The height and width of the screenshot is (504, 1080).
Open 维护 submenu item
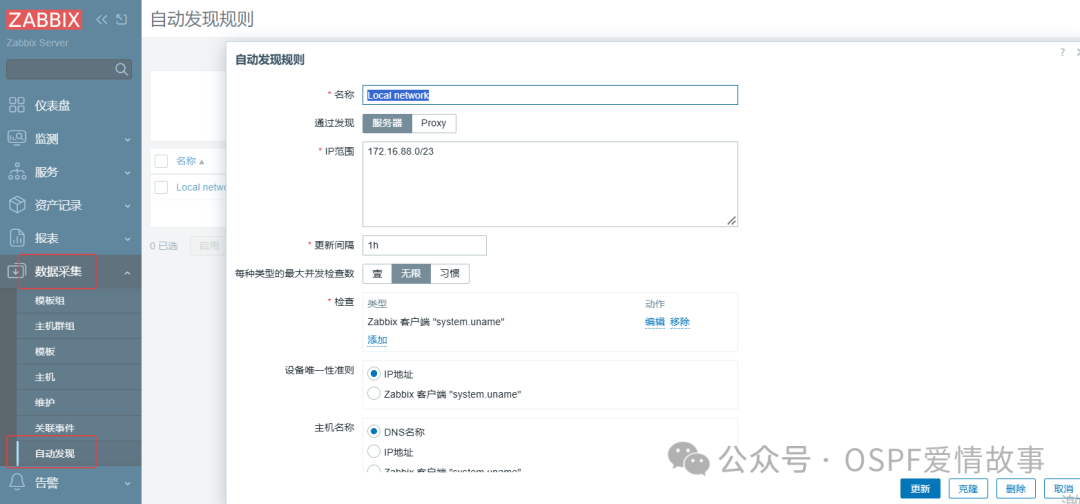[x=45, y=402]
